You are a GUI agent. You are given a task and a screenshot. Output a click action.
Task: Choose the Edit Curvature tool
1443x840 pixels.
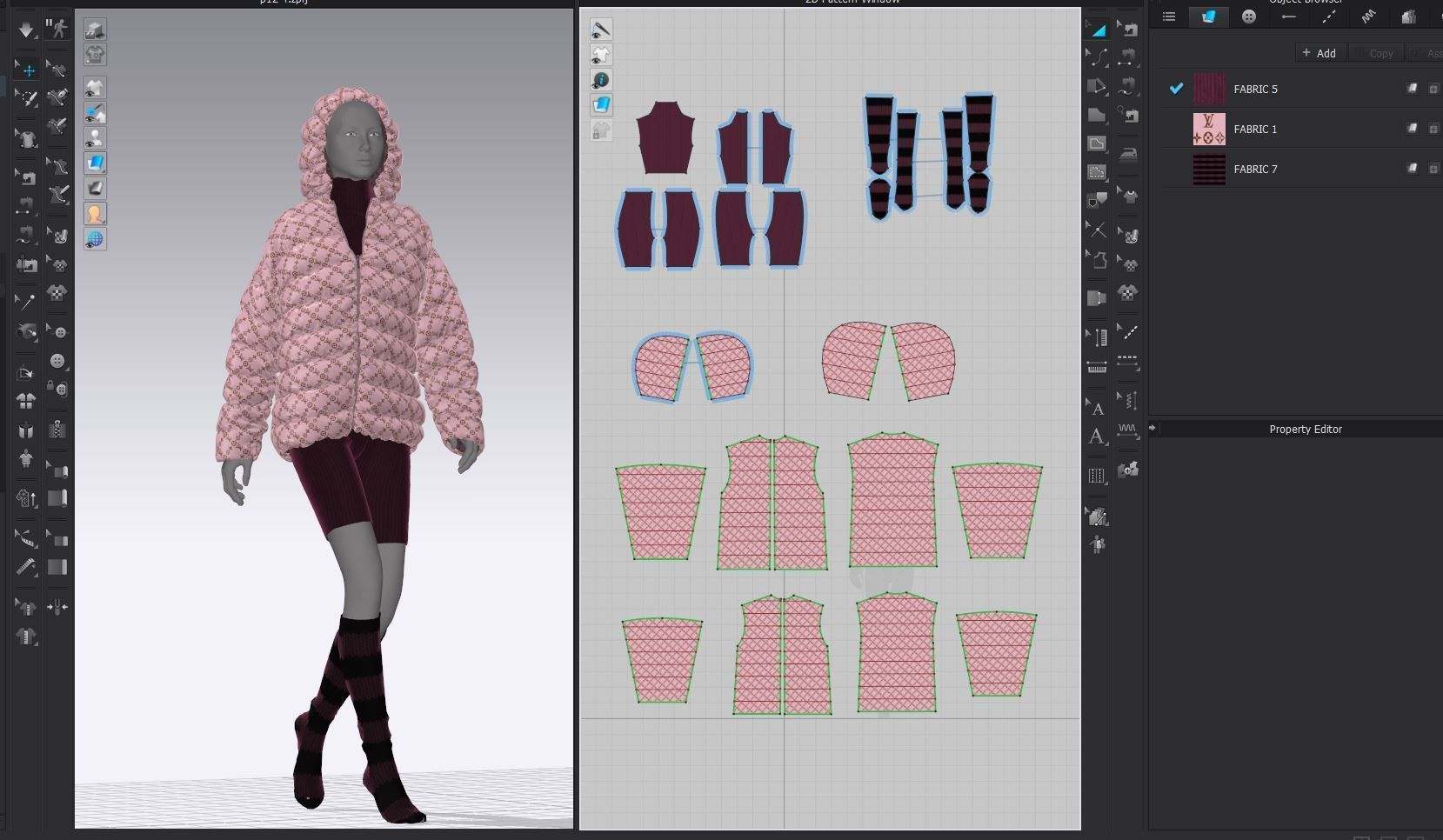1098,57
